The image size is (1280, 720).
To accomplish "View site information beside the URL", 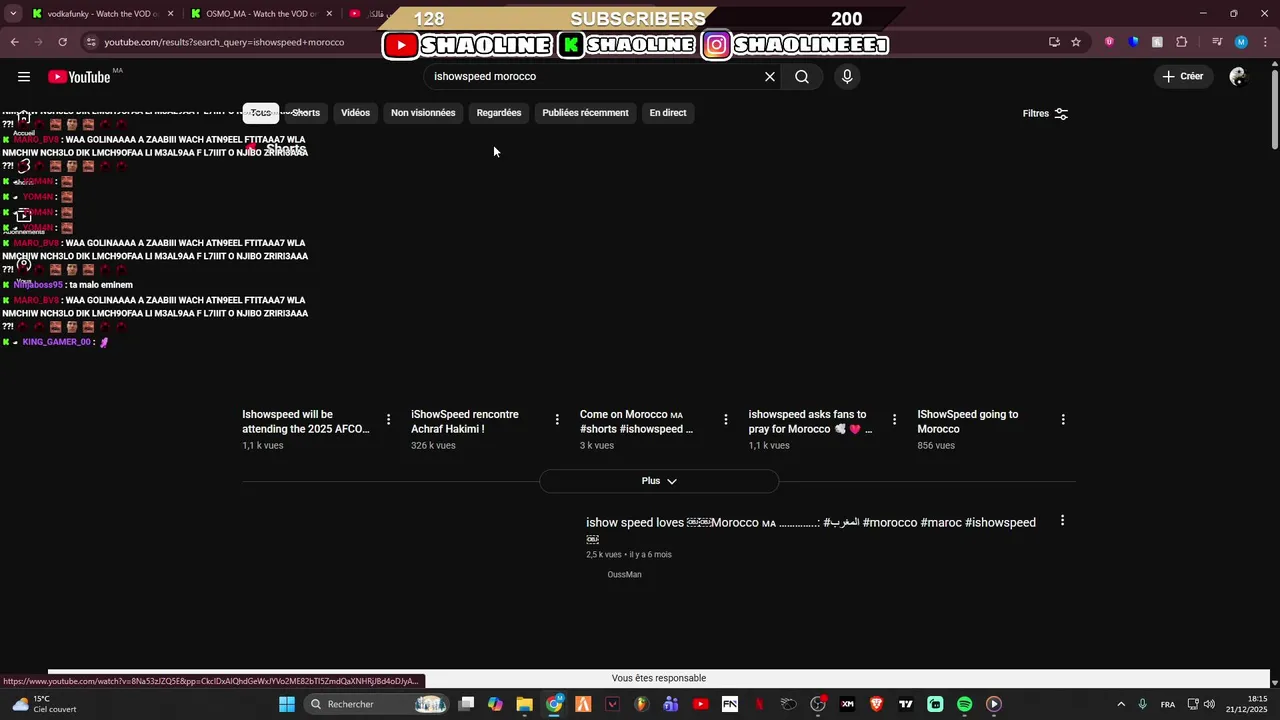I will pos(91,42).
